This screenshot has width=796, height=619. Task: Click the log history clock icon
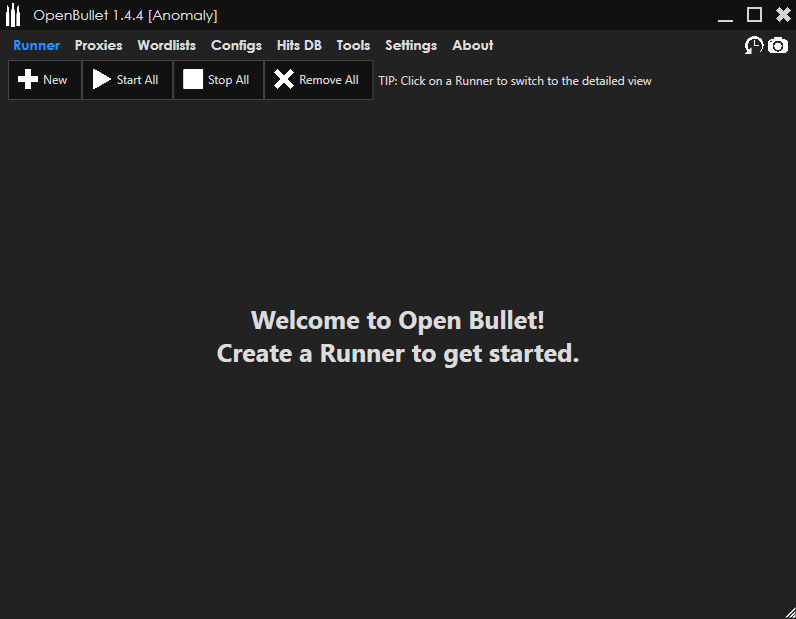[x=754, y=46]
